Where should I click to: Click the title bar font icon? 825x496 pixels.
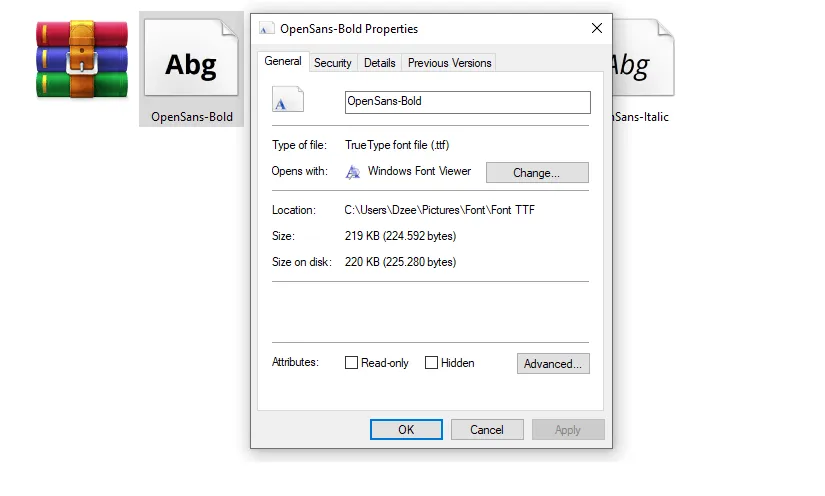[267, 28]
